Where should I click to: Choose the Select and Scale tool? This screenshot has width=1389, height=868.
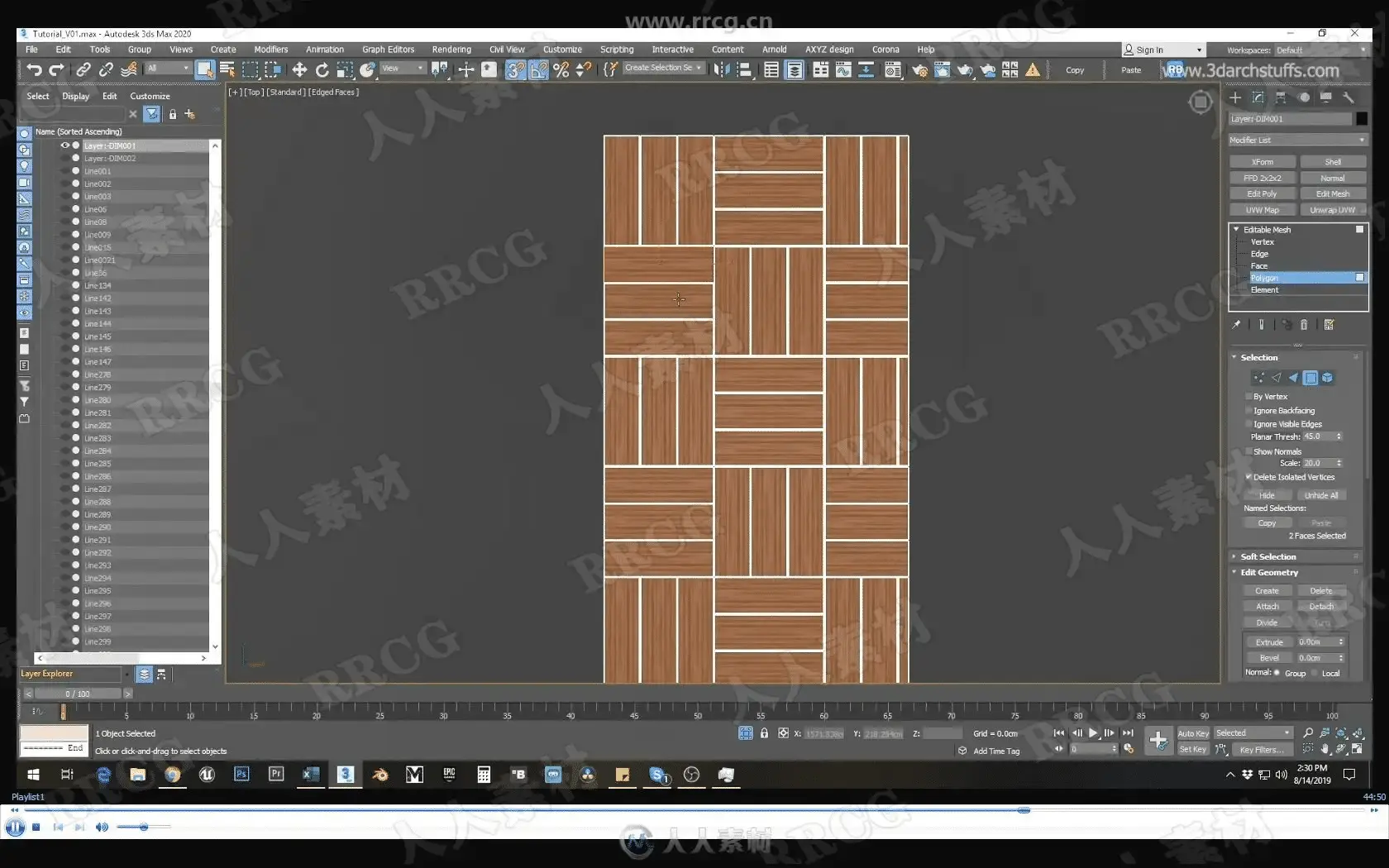coord(345,70)
